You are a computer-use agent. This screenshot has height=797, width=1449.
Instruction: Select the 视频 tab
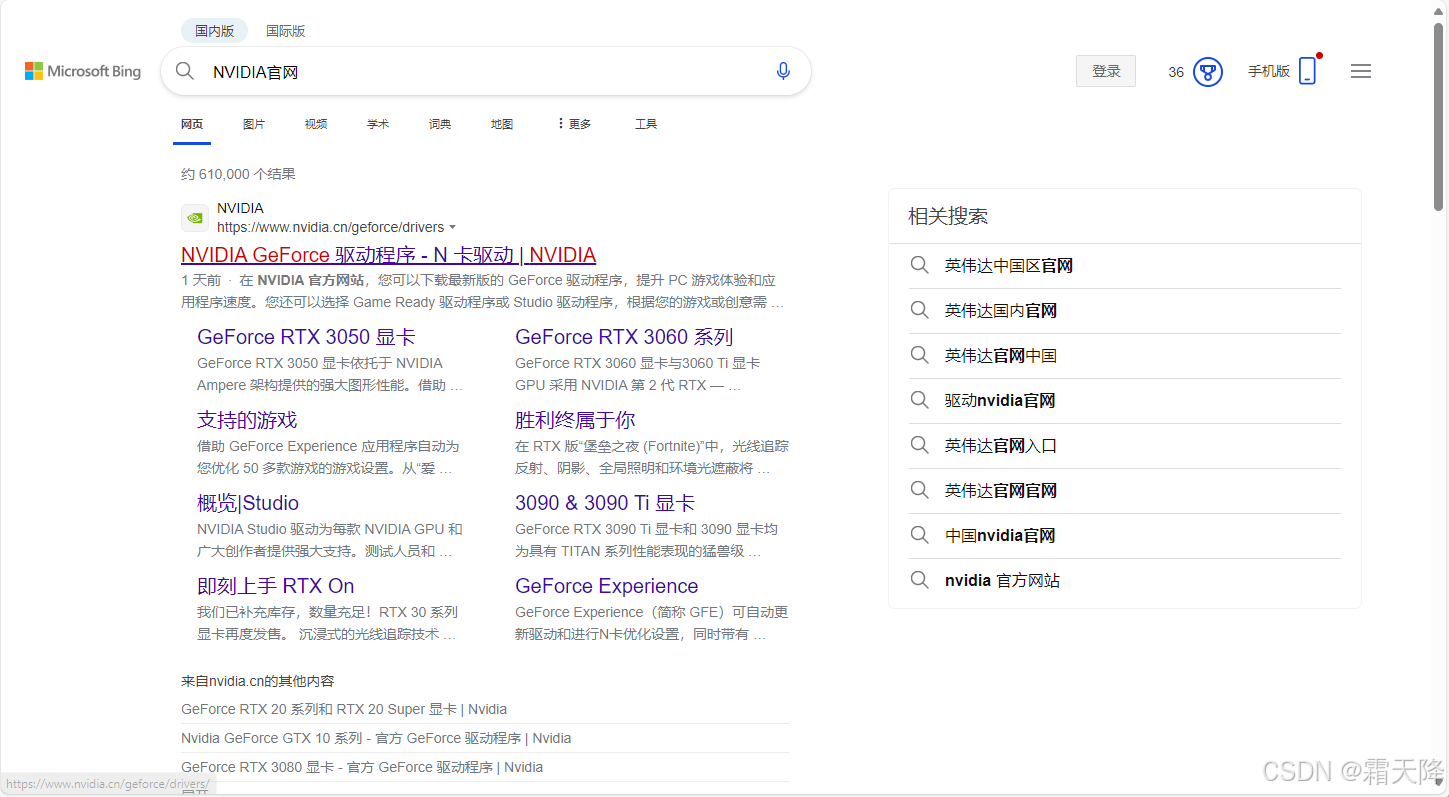(x=316, y=124)
